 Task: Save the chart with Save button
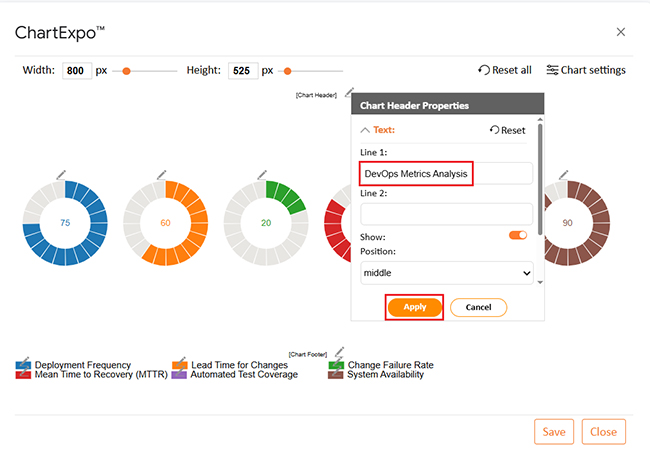point(554,432)
